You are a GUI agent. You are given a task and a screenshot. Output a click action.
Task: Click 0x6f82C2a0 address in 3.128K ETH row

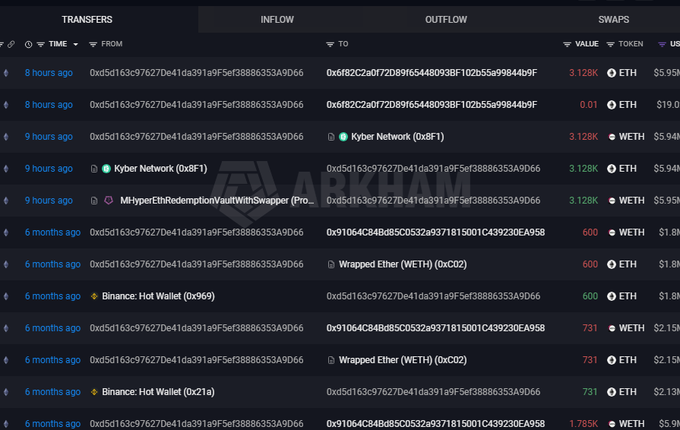click(x=432, y=73)
